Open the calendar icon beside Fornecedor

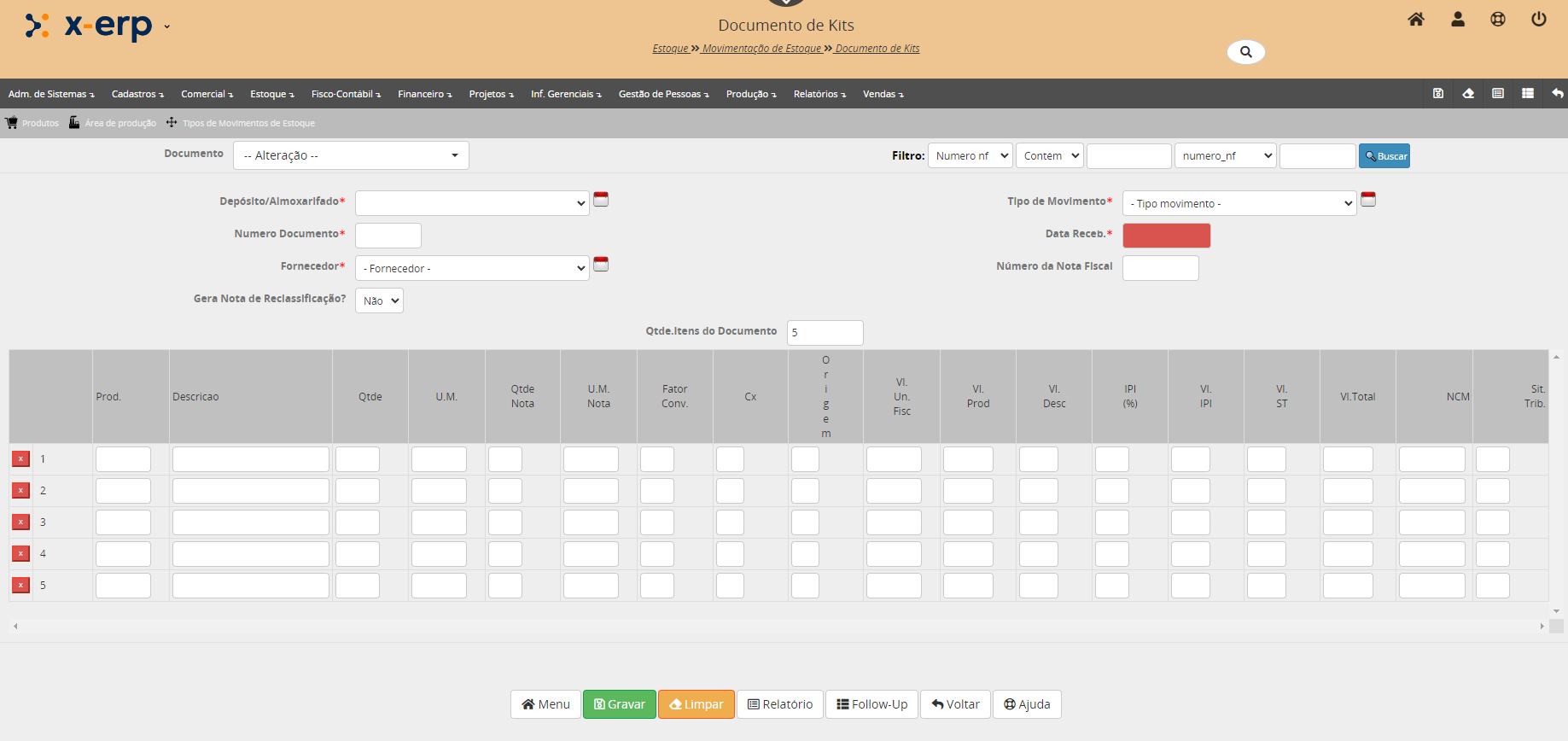[x=601, y=265]
